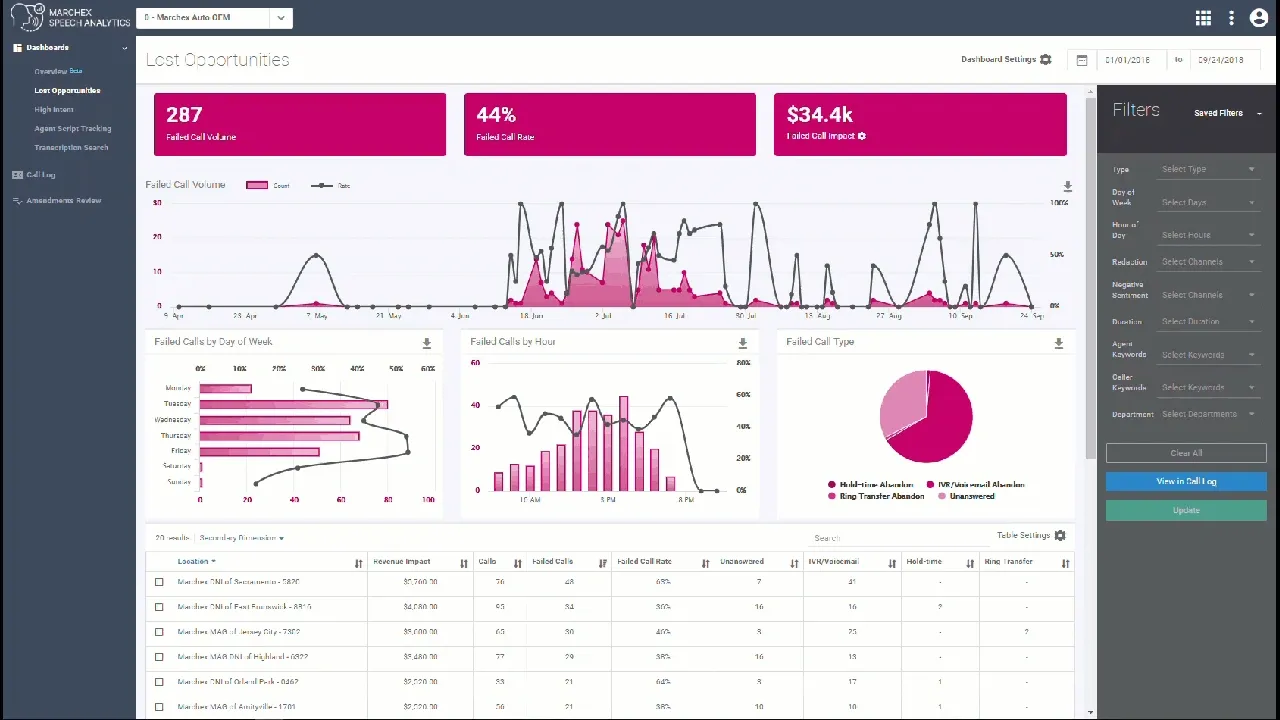This screenshot has height=720, width=1280.
Task: Sort table by Ring Transfer arrows
Action: [x=1065, y=564]
